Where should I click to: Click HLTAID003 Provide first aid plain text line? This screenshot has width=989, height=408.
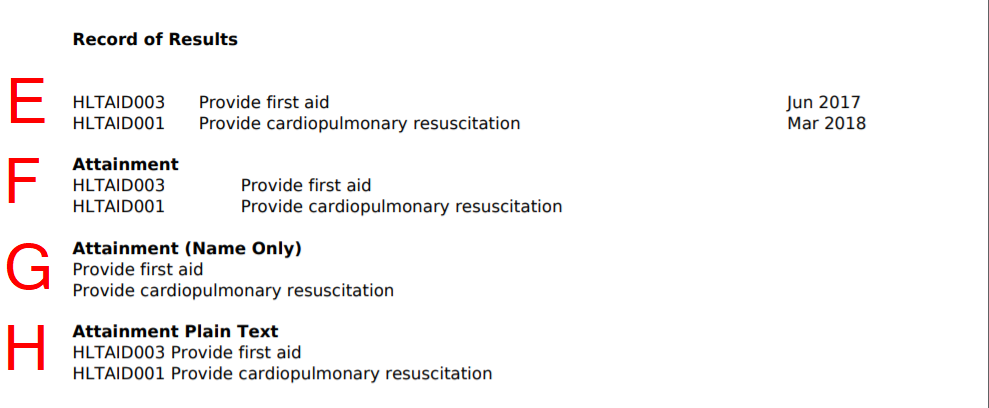click(187, 353)
